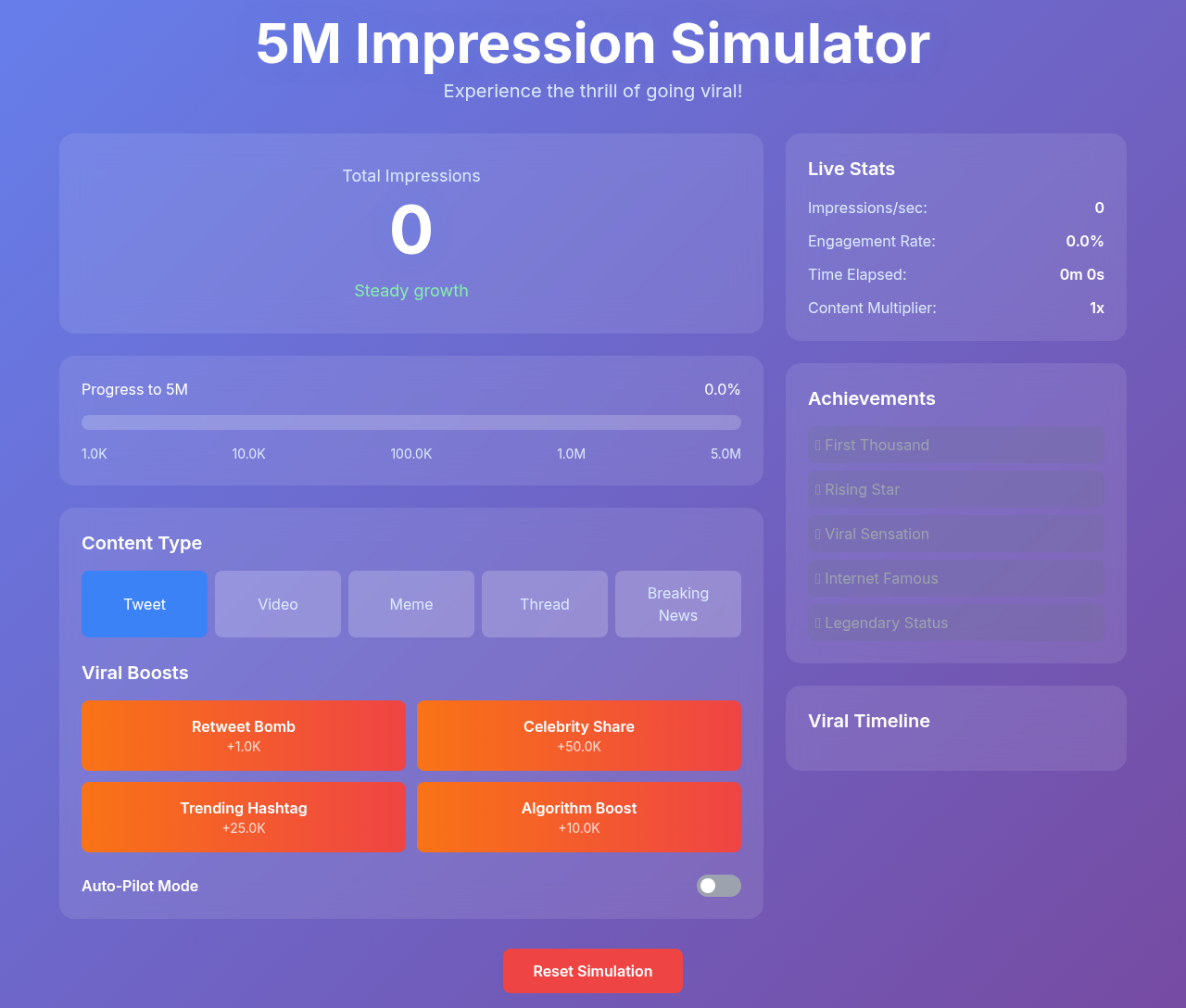Click the Reset Simulation button
Image resolution: width=1186 pixels, height=1008 pixels.
(593, 971)
